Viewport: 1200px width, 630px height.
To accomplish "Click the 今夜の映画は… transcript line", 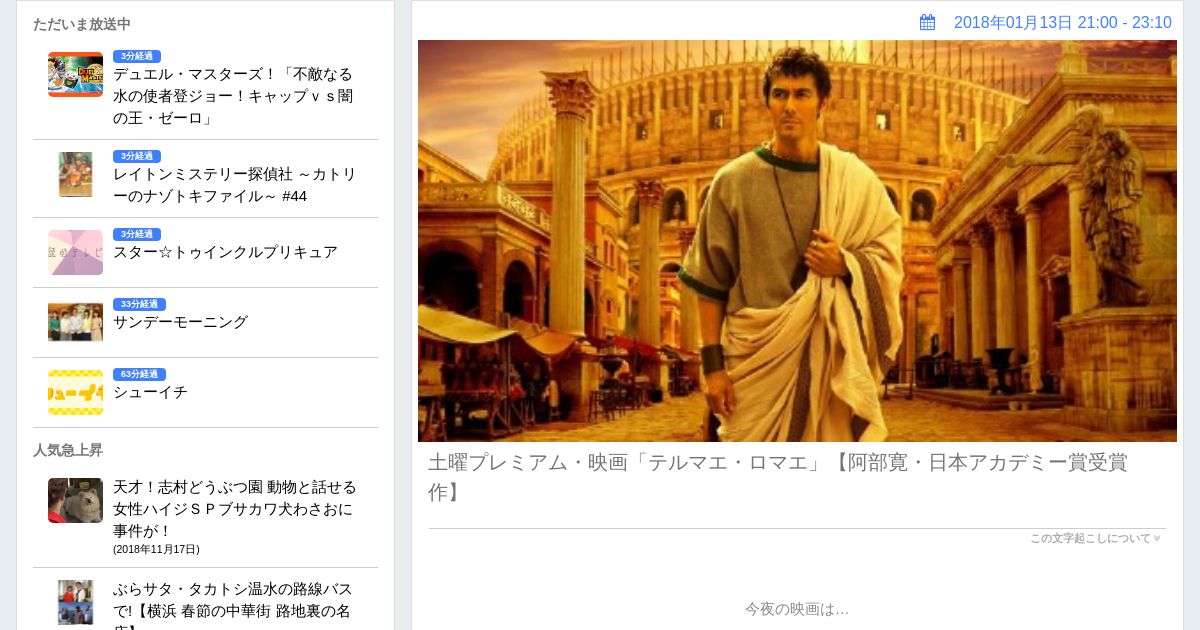I will (797, 609).
